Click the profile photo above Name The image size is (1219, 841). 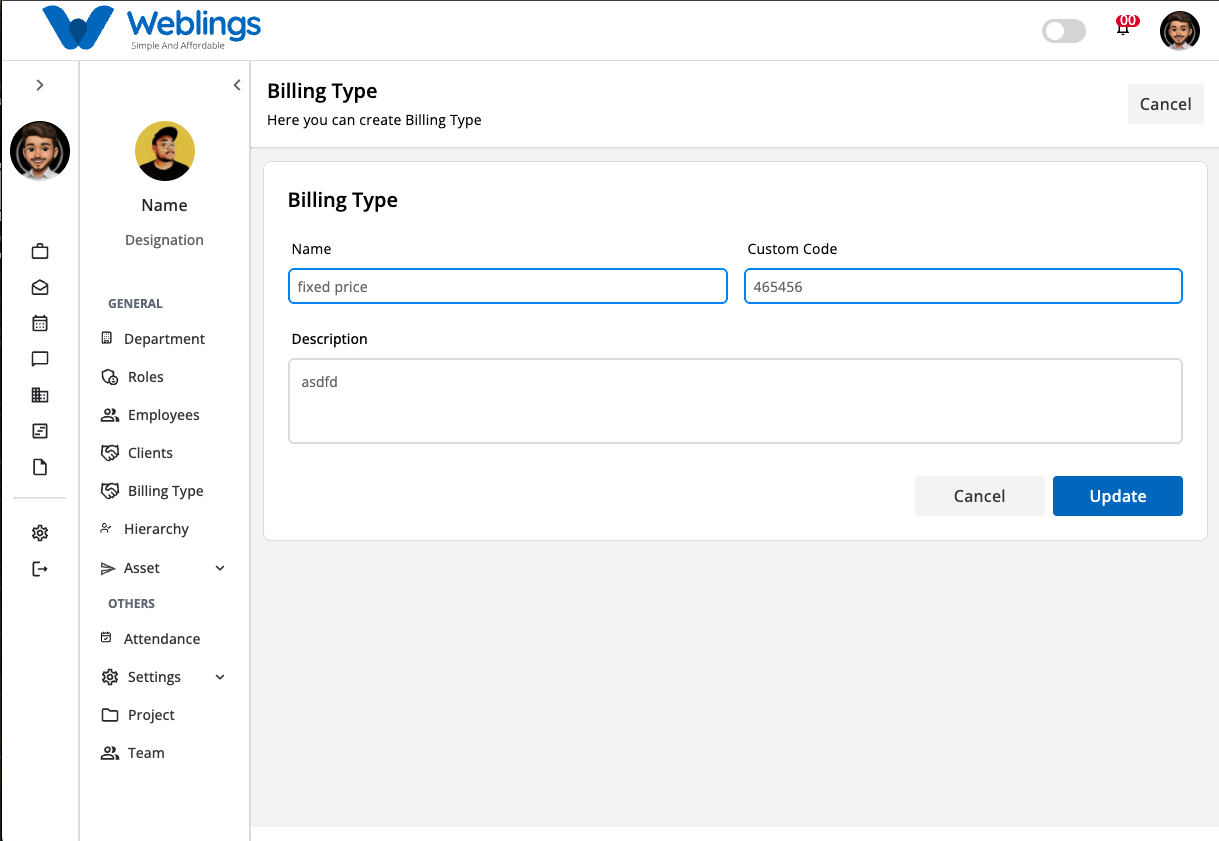click(165, 151)
